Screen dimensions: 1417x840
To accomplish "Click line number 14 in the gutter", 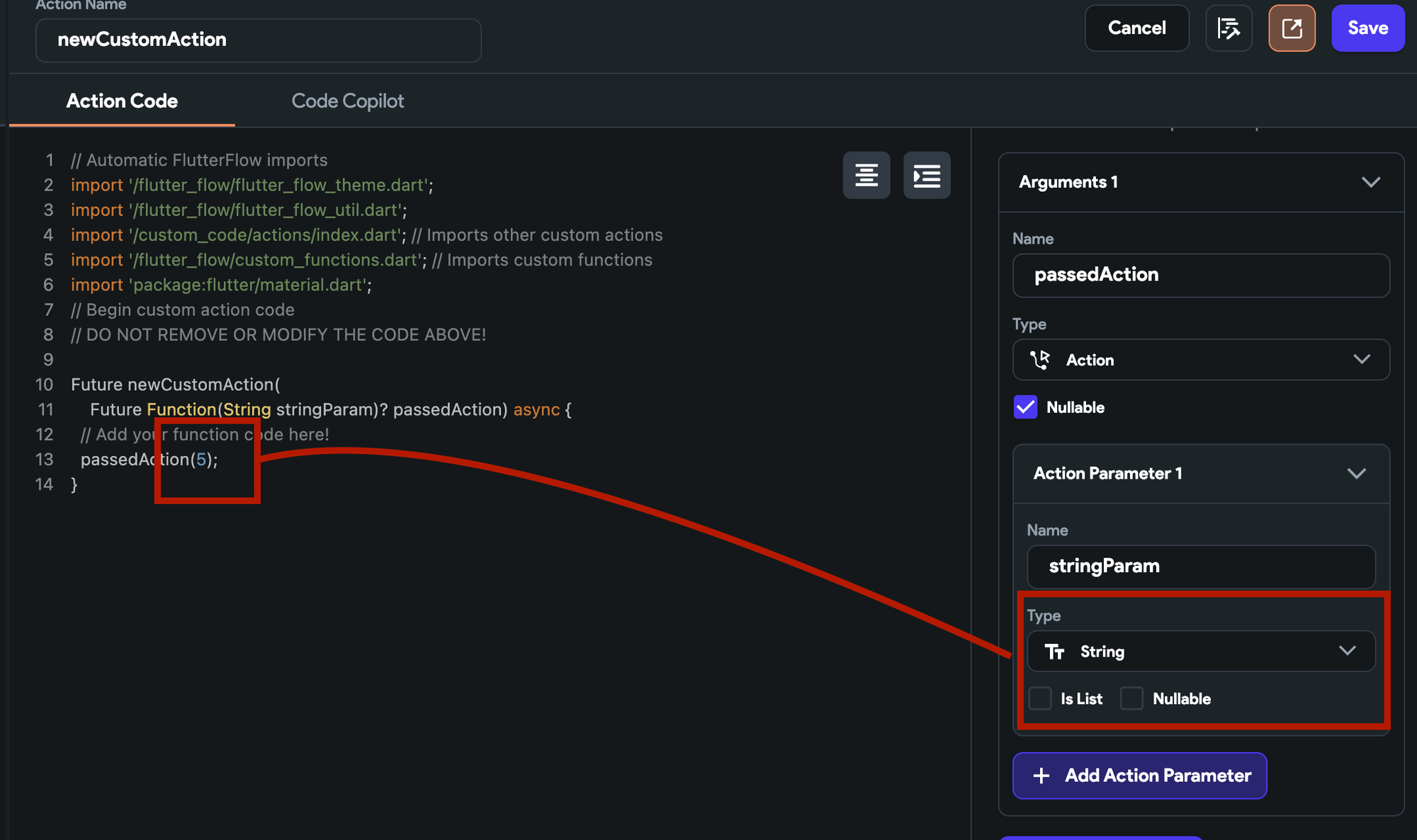I will pyautogui.click(x=45, y=484).
